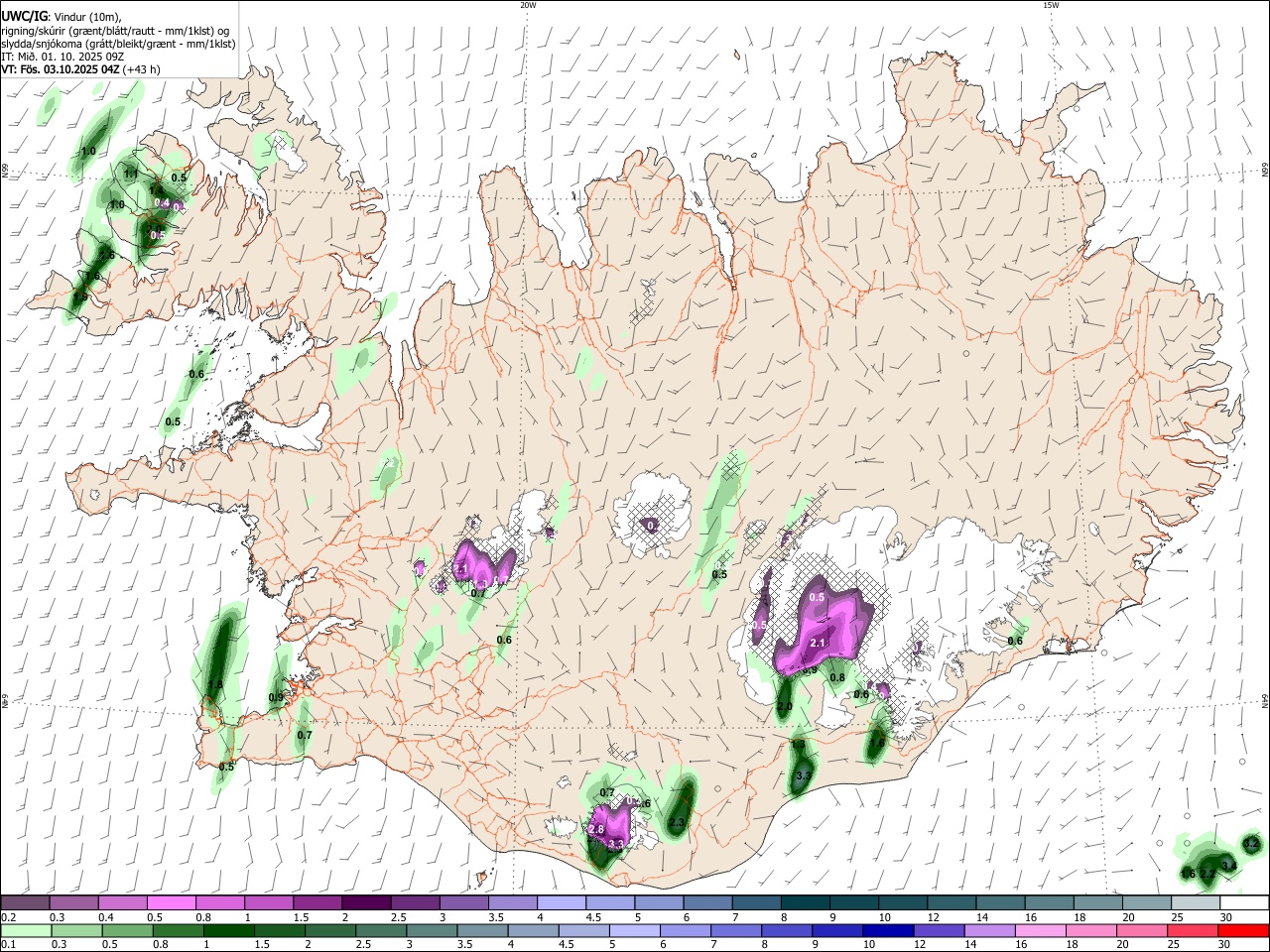This screenshot has width=1270, height=952.
Task: Click the grey-blue 3.5–4 swatch in lower scale
Action: tap(482, 930)
